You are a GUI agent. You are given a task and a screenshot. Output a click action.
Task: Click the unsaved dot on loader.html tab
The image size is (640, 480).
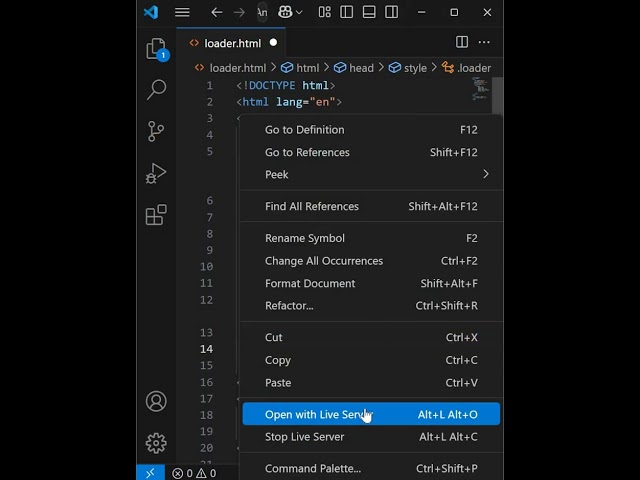(x=273, y=42)
